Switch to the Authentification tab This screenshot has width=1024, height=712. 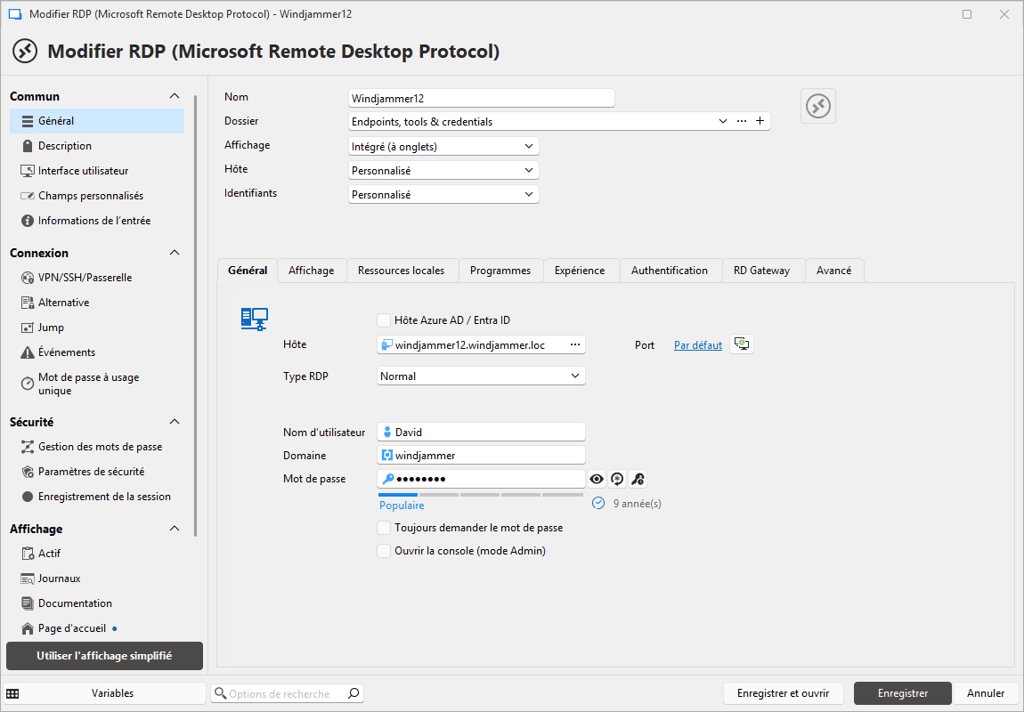coord(670,270)
